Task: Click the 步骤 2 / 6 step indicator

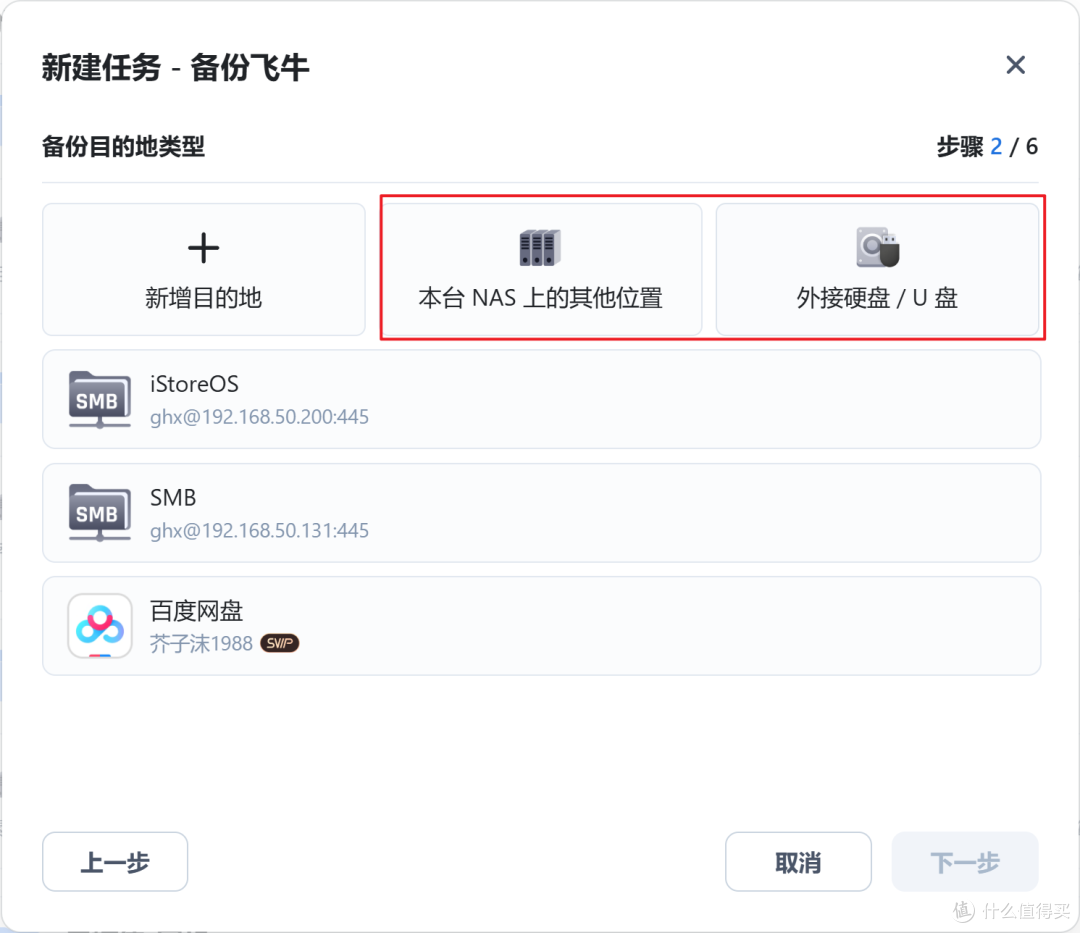Action: (987, 147)
